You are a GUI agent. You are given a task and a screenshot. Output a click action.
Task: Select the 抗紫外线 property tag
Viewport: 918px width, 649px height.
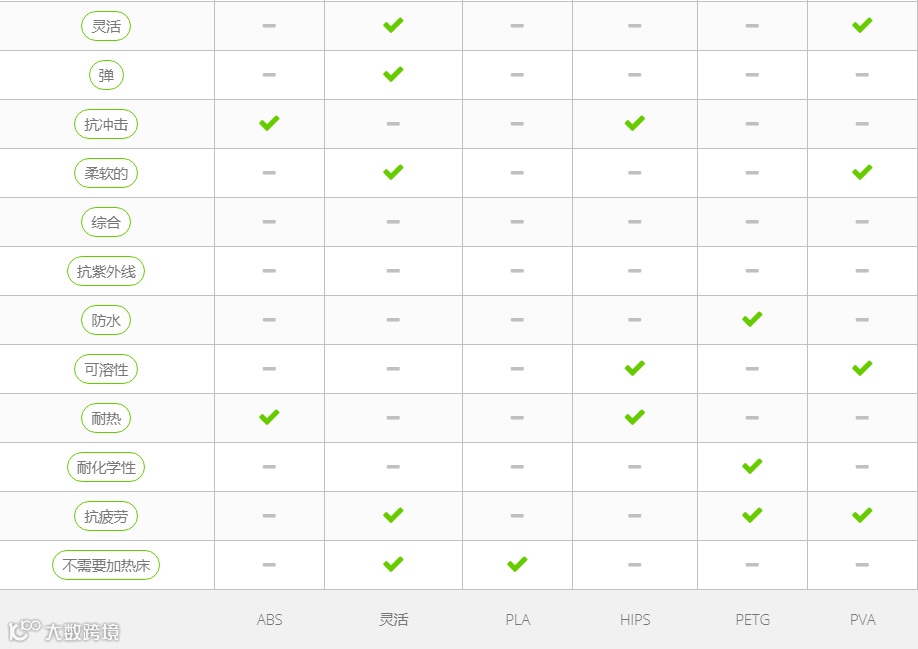(106, 271)
